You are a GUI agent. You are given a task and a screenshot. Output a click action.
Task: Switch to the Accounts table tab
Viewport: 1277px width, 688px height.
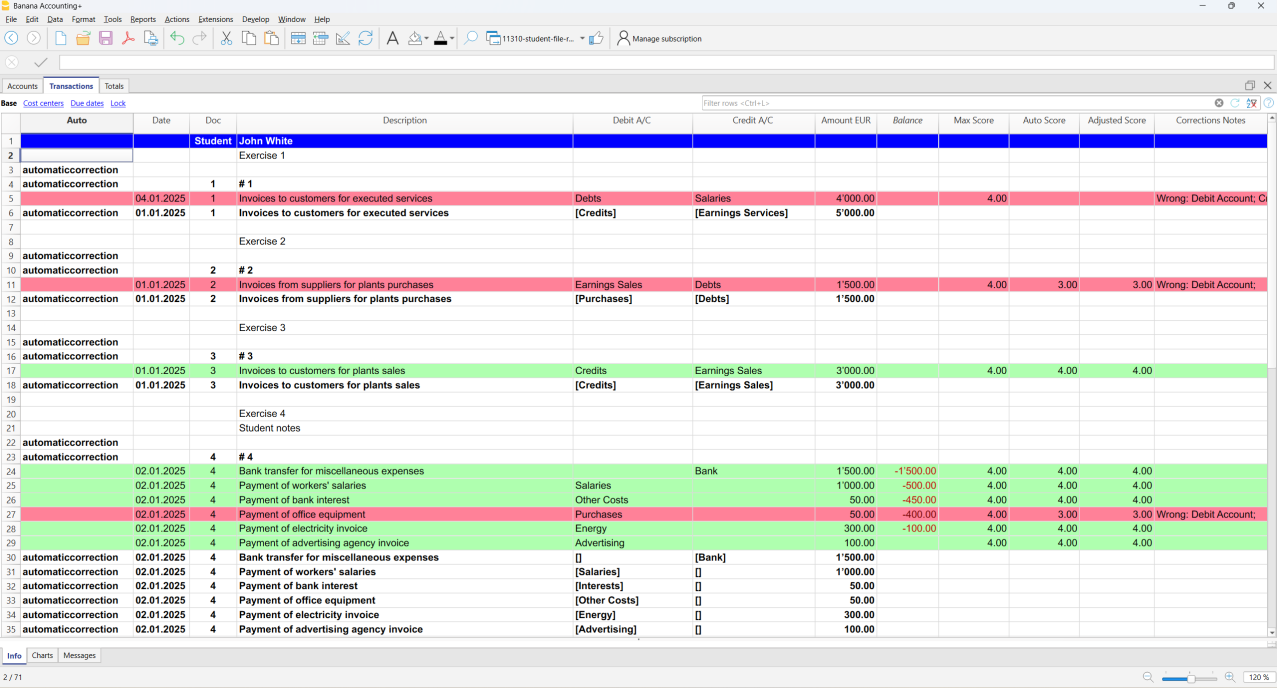(22, 86)
